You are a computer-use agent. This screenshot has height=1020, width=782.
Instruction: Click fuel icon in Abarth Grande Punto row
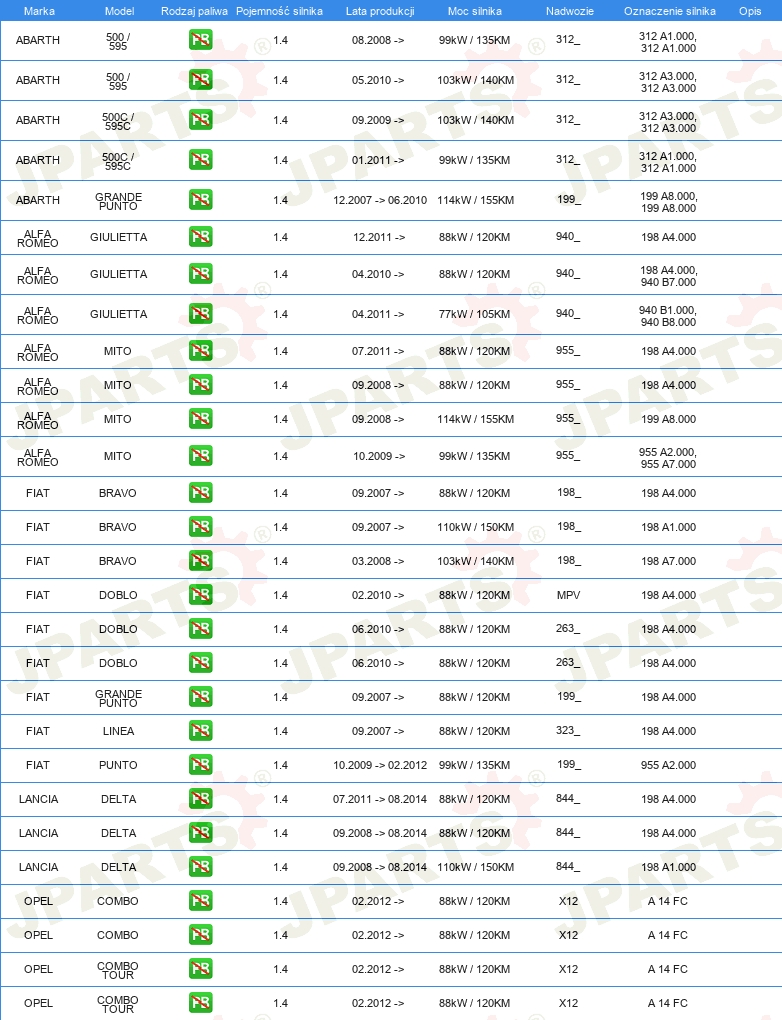201,200
